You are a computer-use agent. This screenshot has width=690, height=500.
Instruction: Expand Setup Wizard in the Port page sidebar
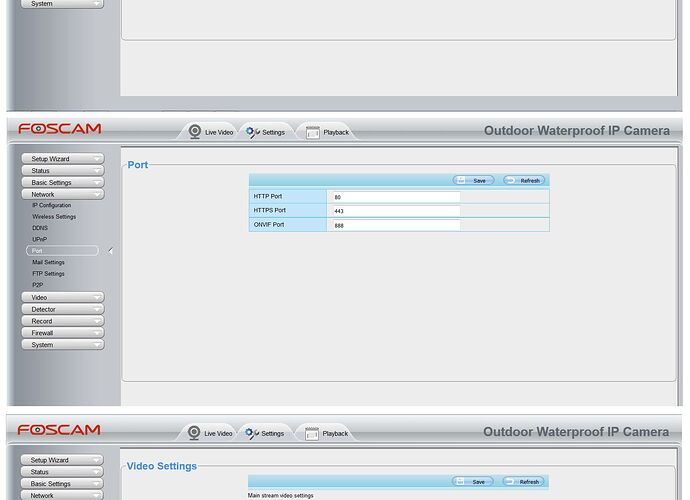click(62, 159)
